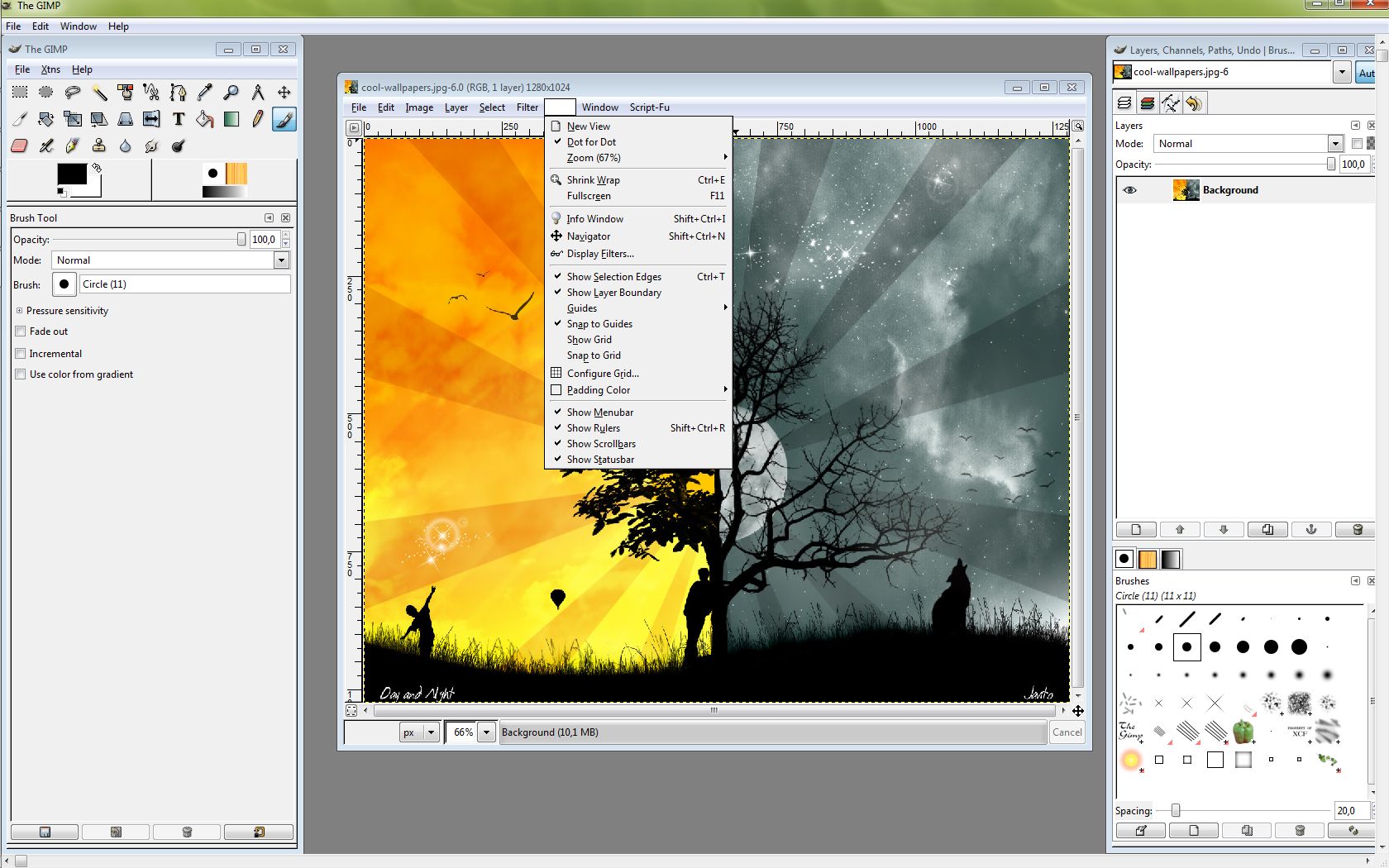Activate the Flip tool

click(x=152, y=119)
